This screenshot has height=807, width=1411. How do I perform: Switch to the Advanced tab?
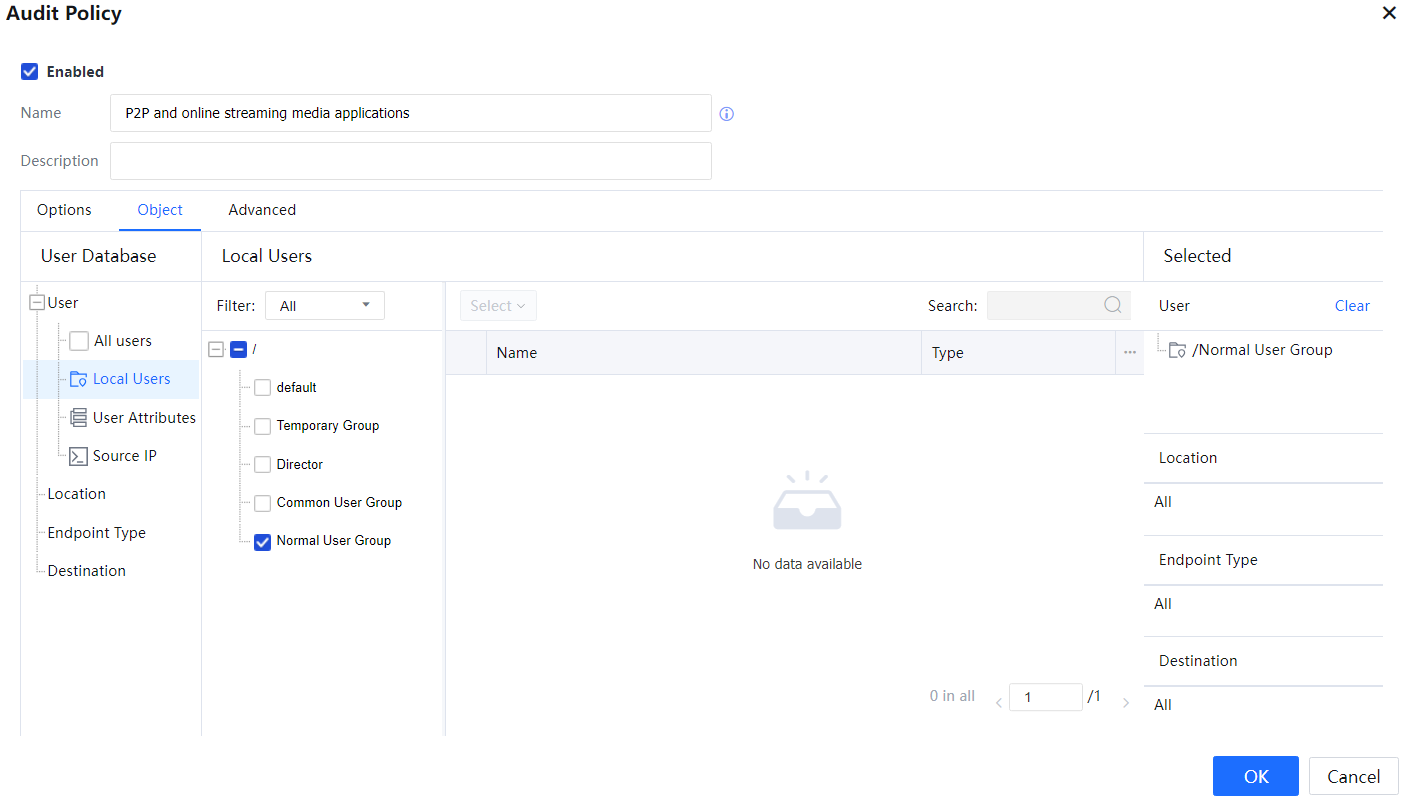click(x=262, y=210)
